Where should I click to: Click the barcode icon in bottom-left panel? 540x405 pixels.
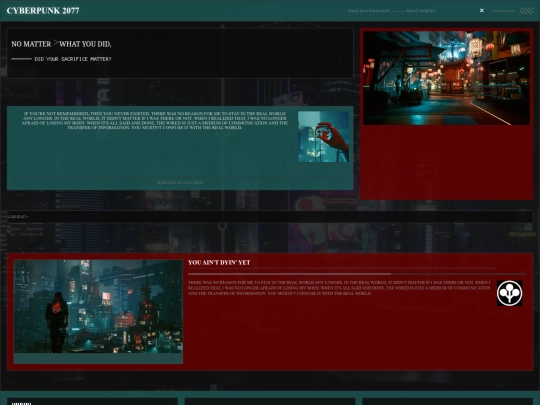[22, 403]
